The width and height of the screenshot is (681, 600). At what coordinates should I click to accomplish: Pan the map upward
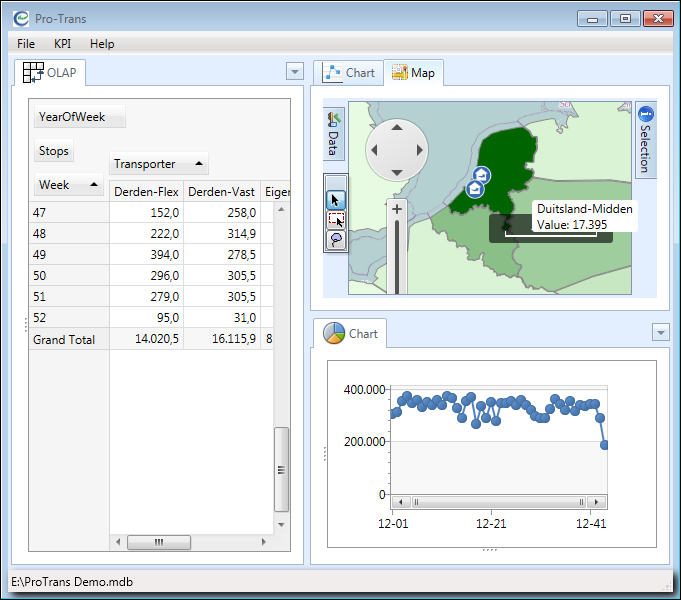397,127
